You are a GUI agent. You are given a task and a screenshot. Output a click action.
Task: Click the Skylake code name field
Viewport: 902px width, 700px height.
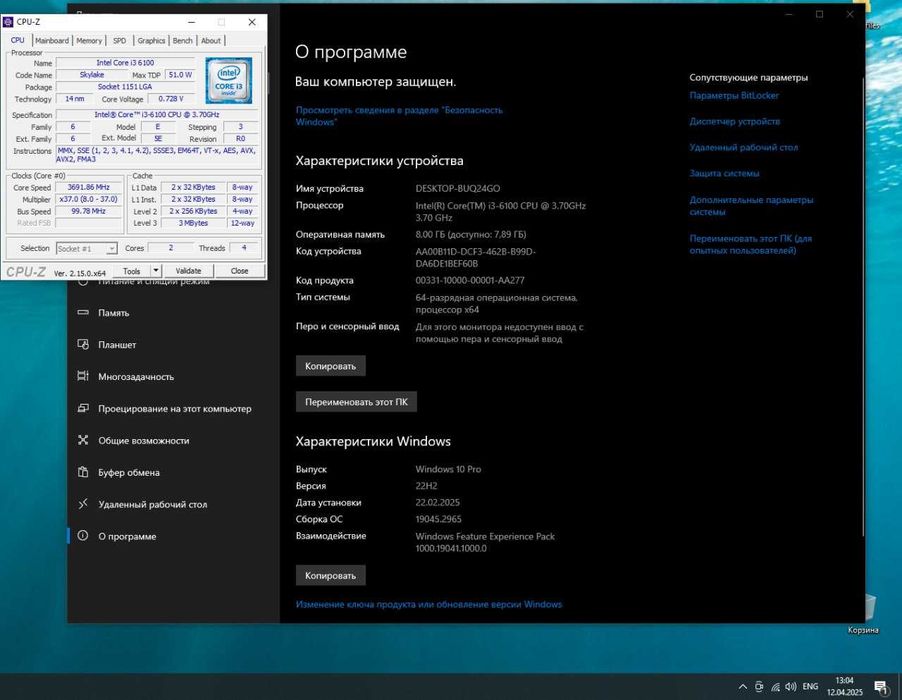click(x=92, y=75)
